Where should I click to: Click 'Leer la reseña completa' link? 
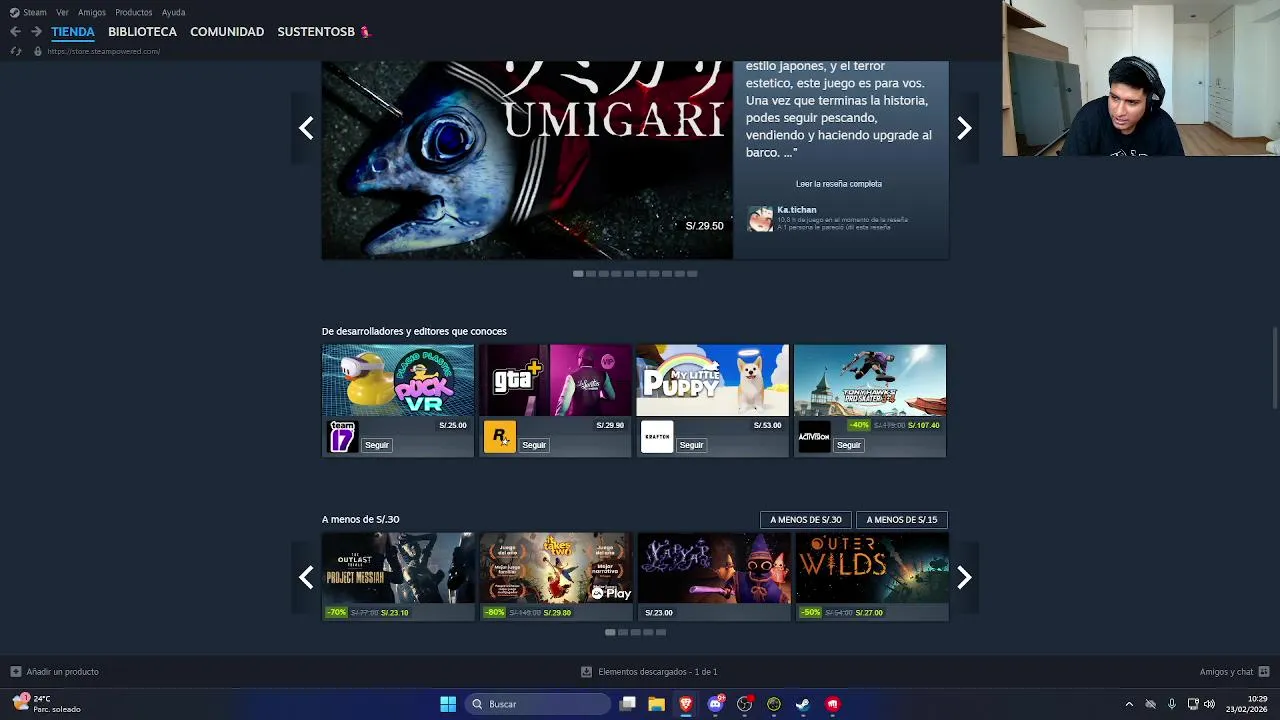[x=839, y=184]
